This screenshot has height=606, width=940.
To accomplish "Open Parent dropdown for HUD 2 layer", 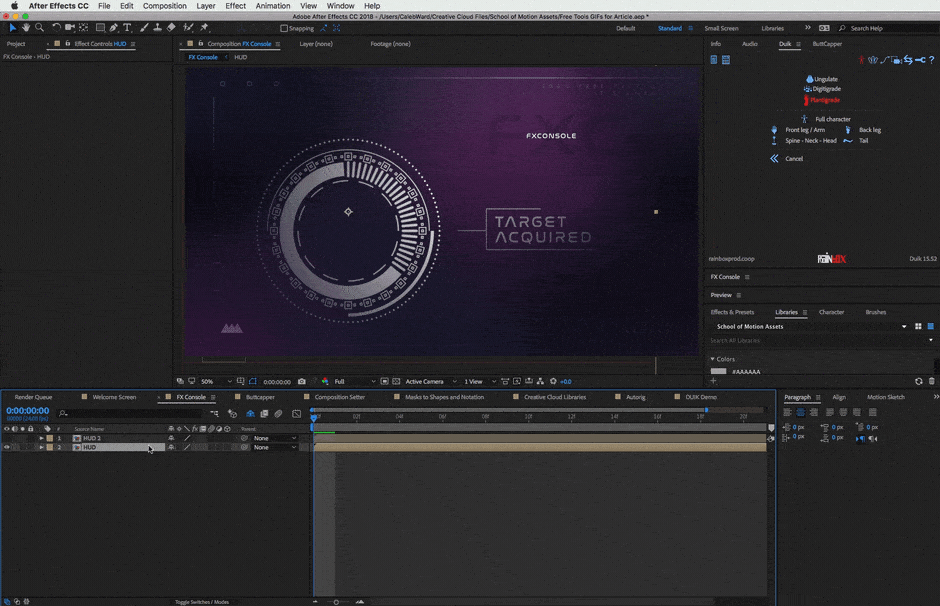I will tap(275, 438).
